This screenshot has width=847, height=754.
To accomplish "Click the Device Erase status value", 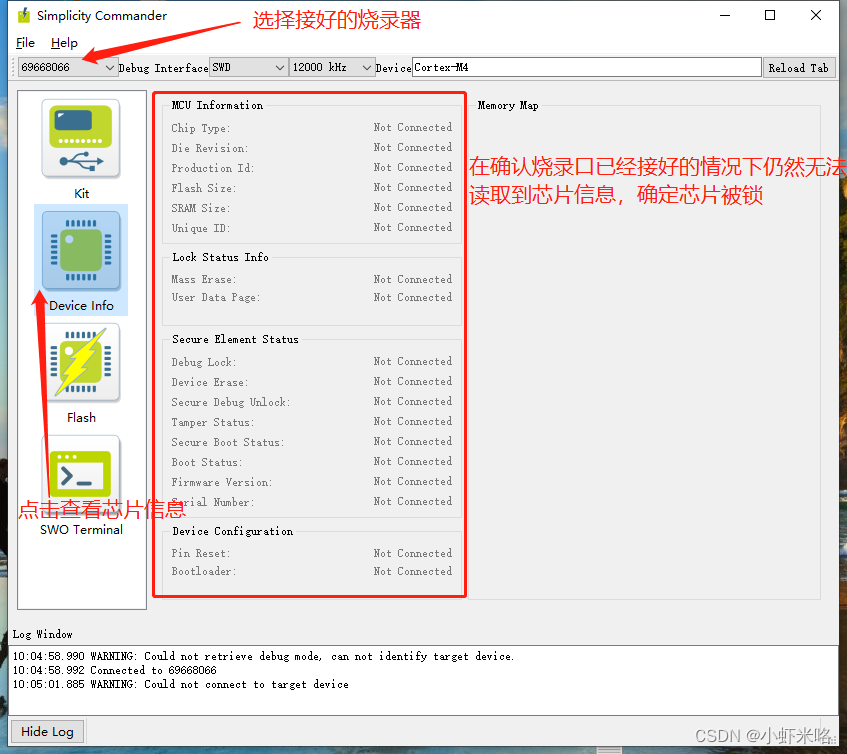I will pyautogui.click(x=413, y=381).
